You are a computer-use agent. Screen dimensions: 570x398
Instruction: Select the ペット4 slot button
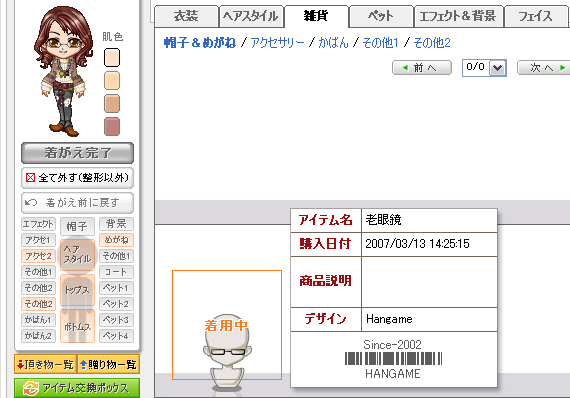pyautogui.click(x=116, y=336)
